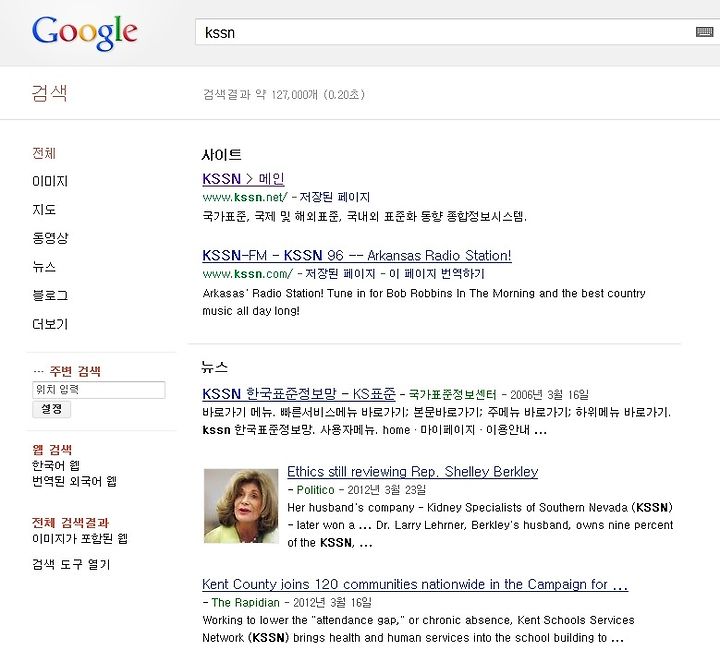The image size is (720, 662).
Task: Click the 국가표준정보센터 source label
Action: pyautogui.click(x=452, y=394)
